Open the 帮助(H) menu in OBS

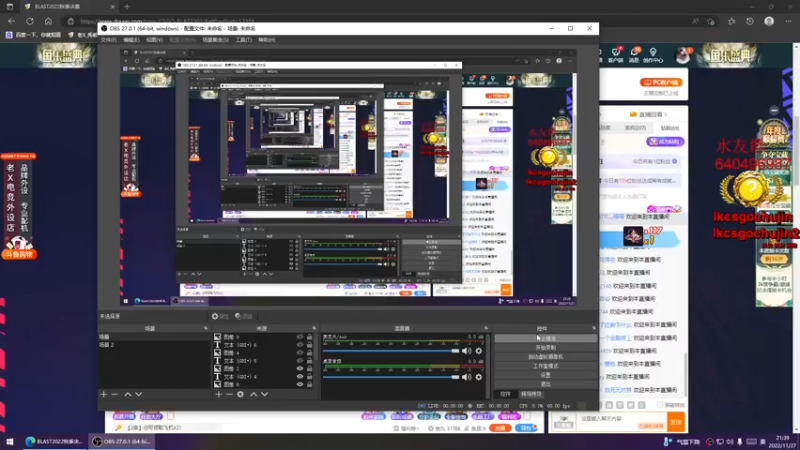tap(266, 40)
